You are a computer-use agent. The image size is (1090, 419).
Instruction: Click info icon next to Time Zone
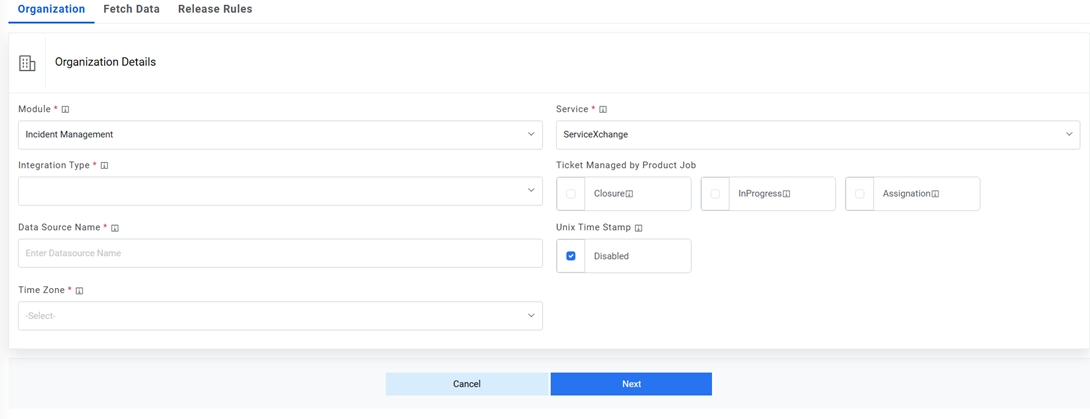[80, 290]
